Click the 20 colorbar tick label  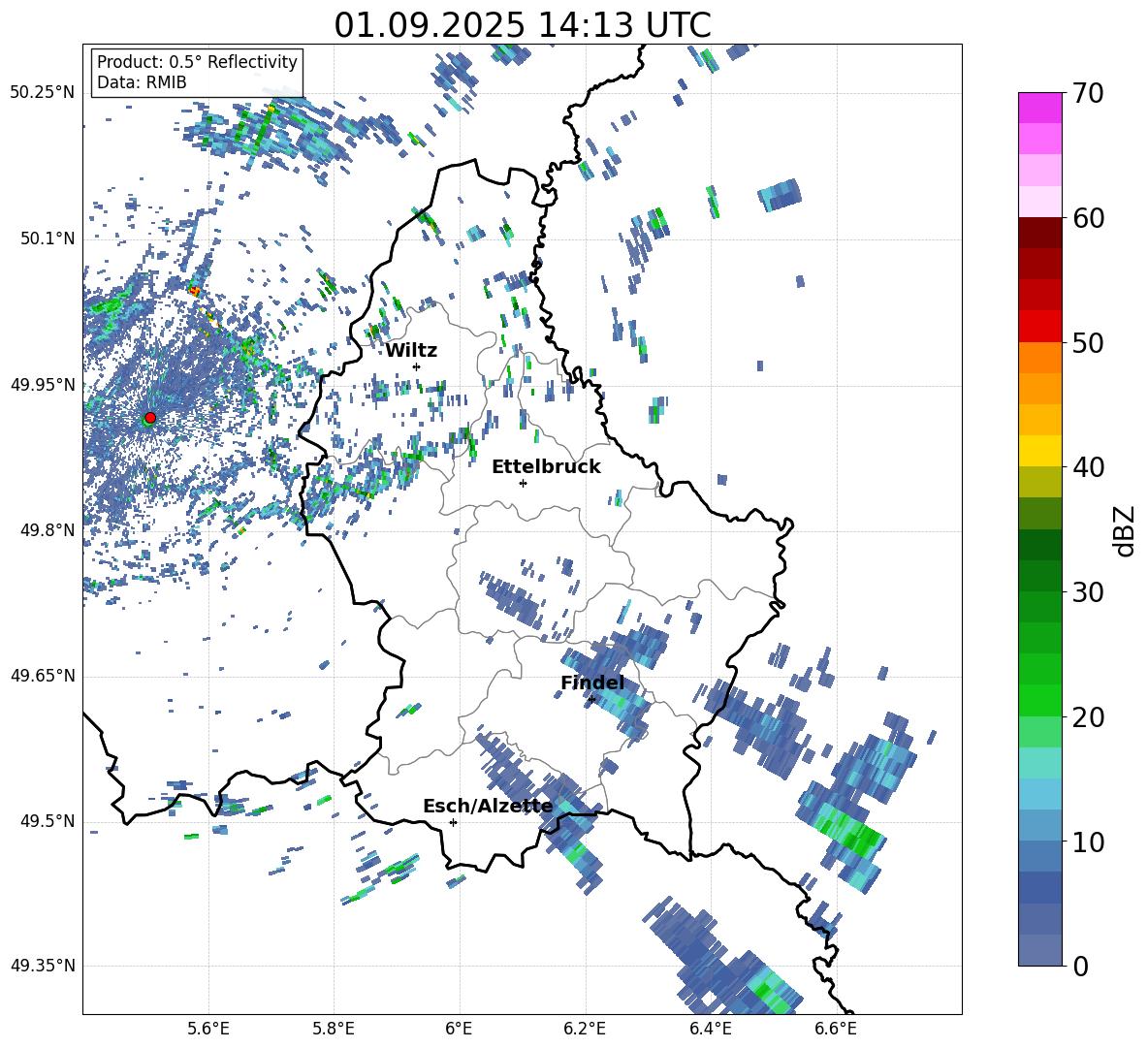click(x=1088, y=717)
